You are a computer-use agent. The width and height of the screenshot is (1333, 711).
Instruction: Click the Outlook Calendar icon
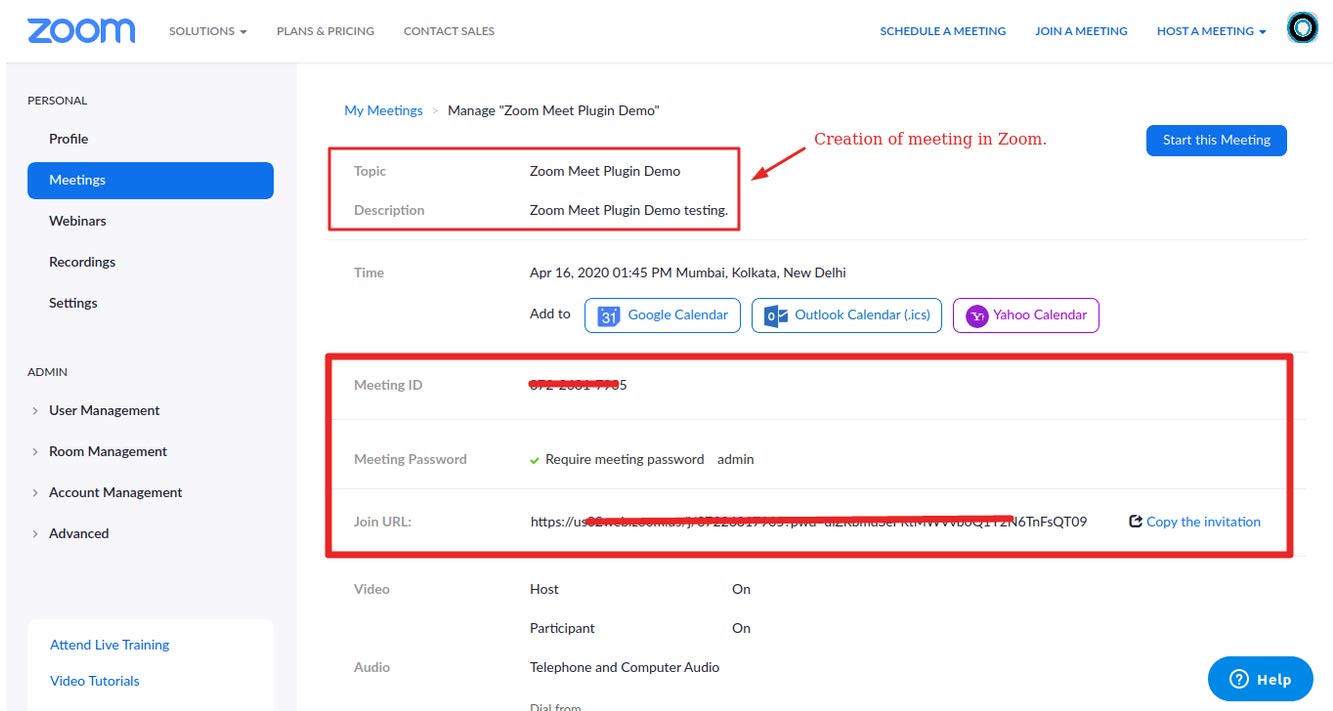[774, 316]
